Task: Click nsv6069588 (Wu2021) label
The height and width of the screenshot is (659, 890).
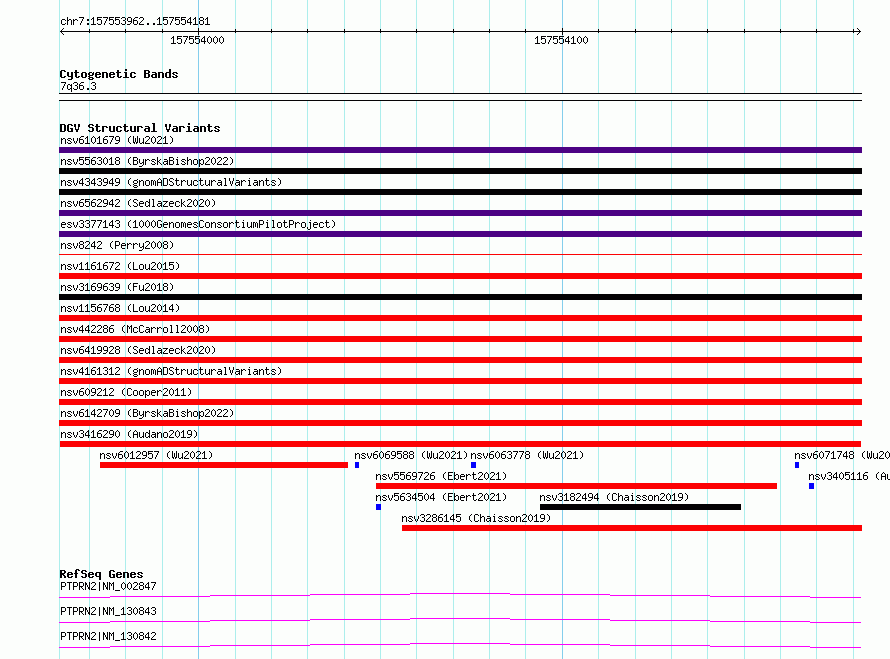Action: [411, 455]
